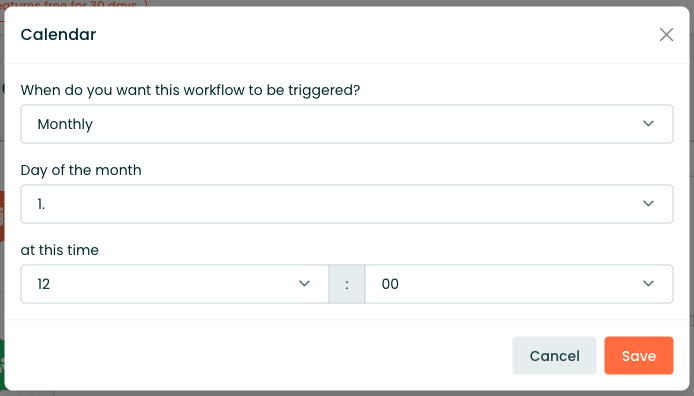This screenshot has height=396, width=694.
Task: Click the dimmed backdrop below the dialog
Action: point(347,393)
